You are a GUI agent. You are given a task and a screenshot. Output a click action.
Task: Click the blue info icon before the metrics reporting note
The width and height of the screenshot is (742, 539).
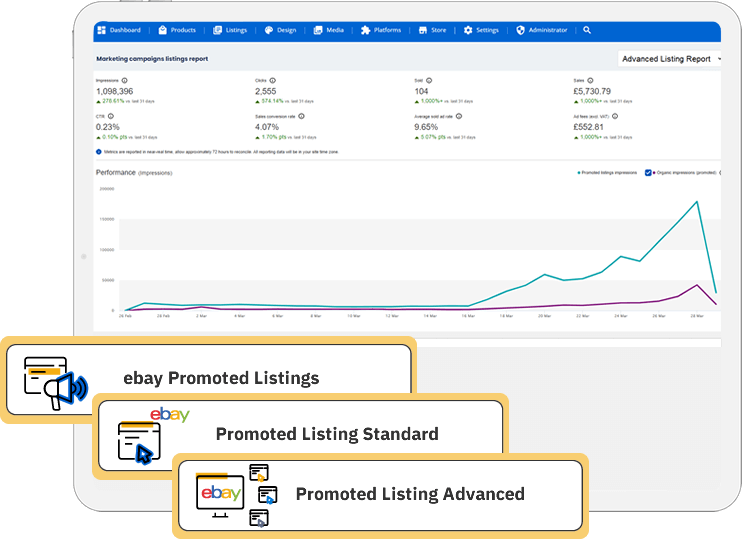pos(99,152)
